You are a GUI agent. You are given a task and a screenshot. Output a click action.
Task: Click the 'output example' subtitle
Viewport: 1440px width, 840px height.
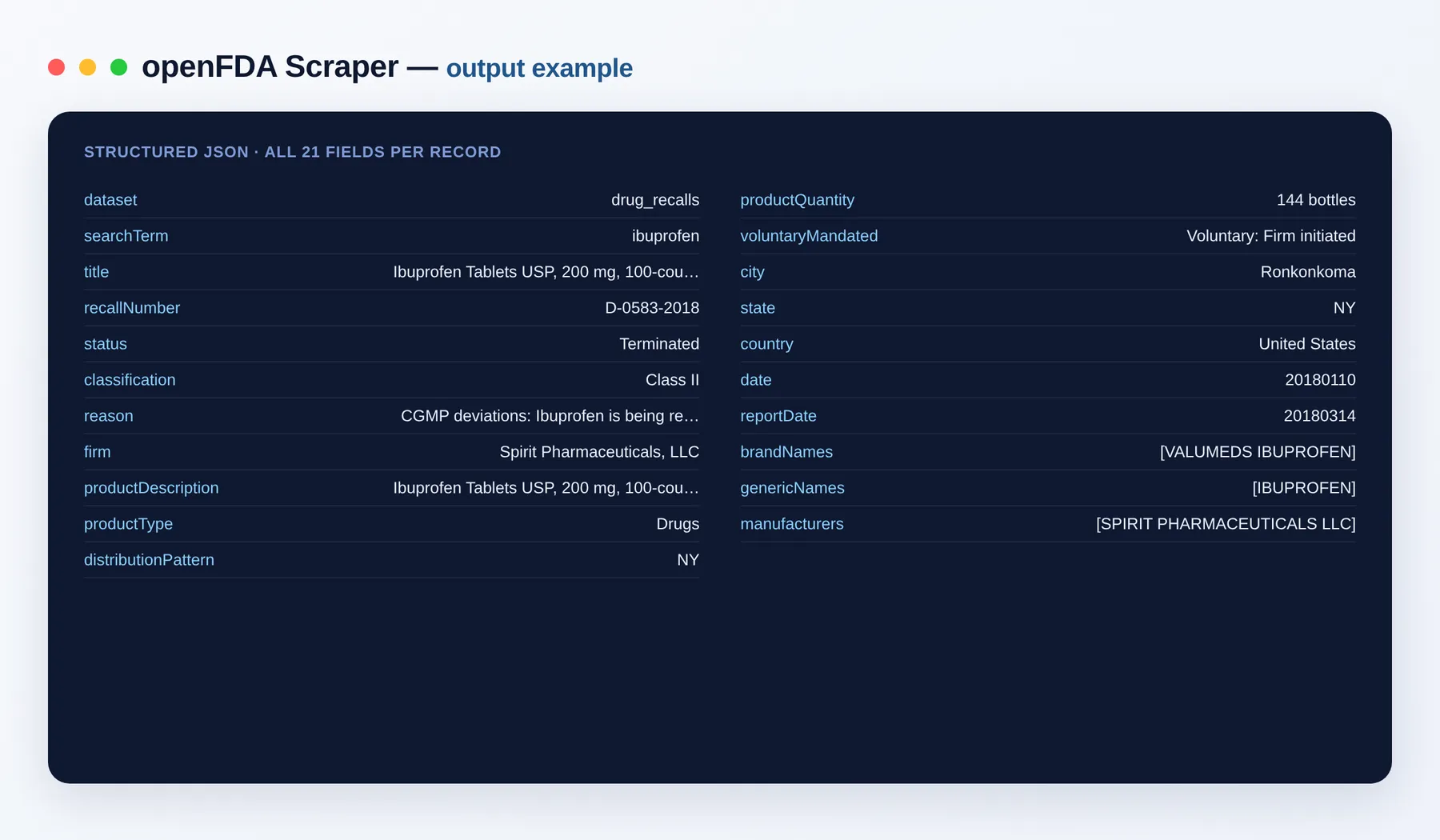point(539,69)
